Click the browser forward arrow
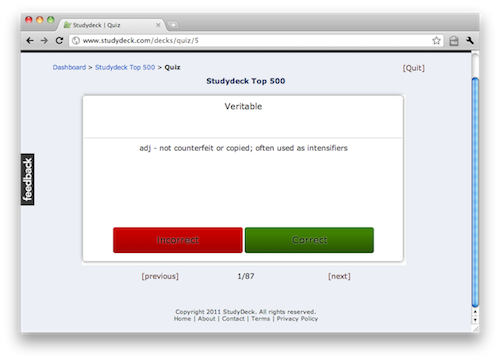The image size is (500, 361). click(x=44, y=41)
